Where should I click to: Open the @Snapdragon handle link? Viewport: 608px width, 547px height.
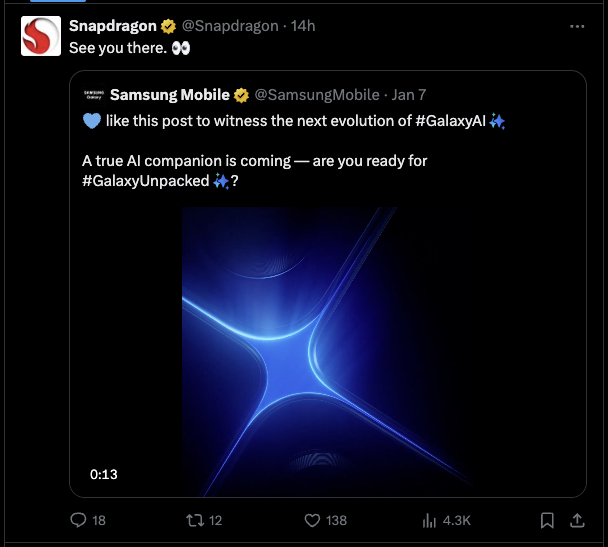230,26
